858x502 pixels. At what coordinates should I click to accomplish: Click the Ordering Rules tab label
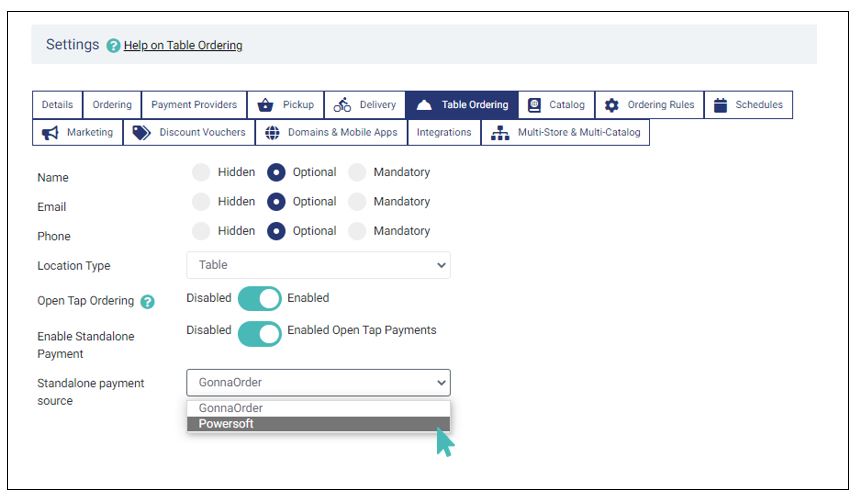(x=660, y=105)
